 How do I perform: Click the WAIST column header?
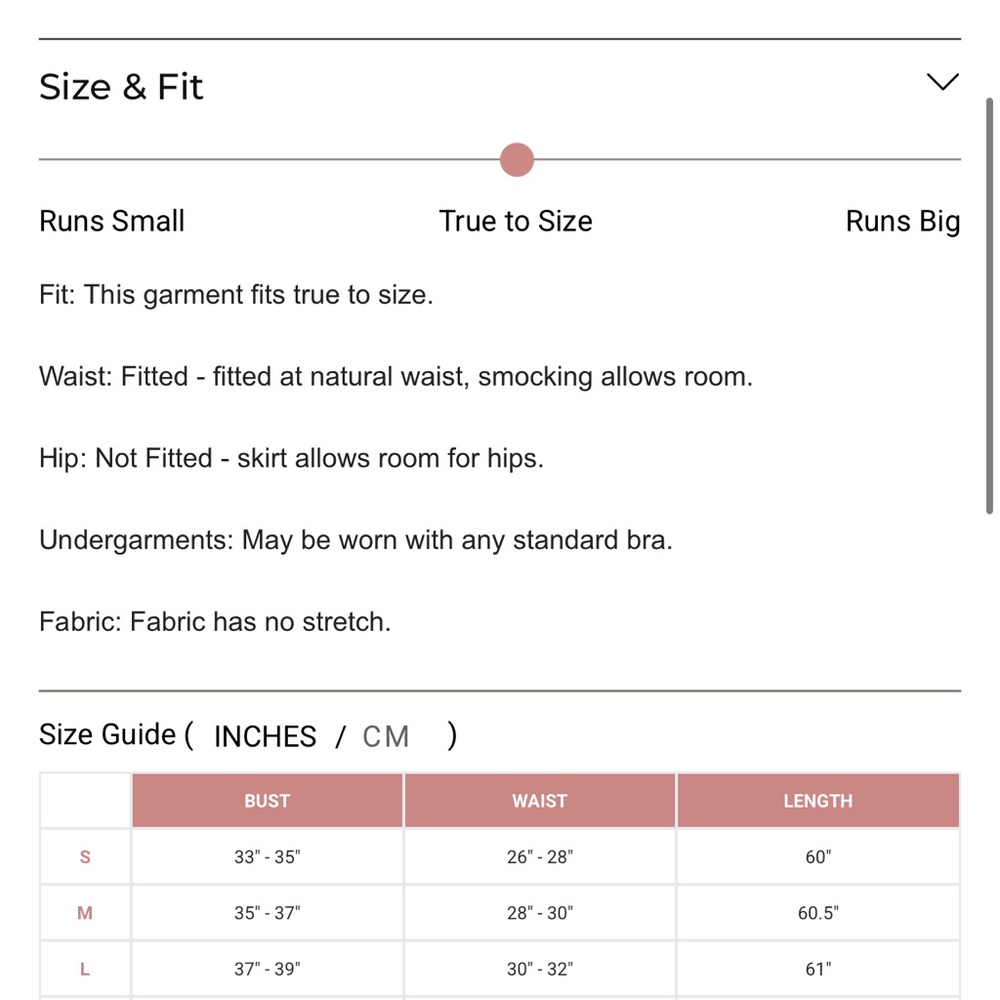point(540,800)
